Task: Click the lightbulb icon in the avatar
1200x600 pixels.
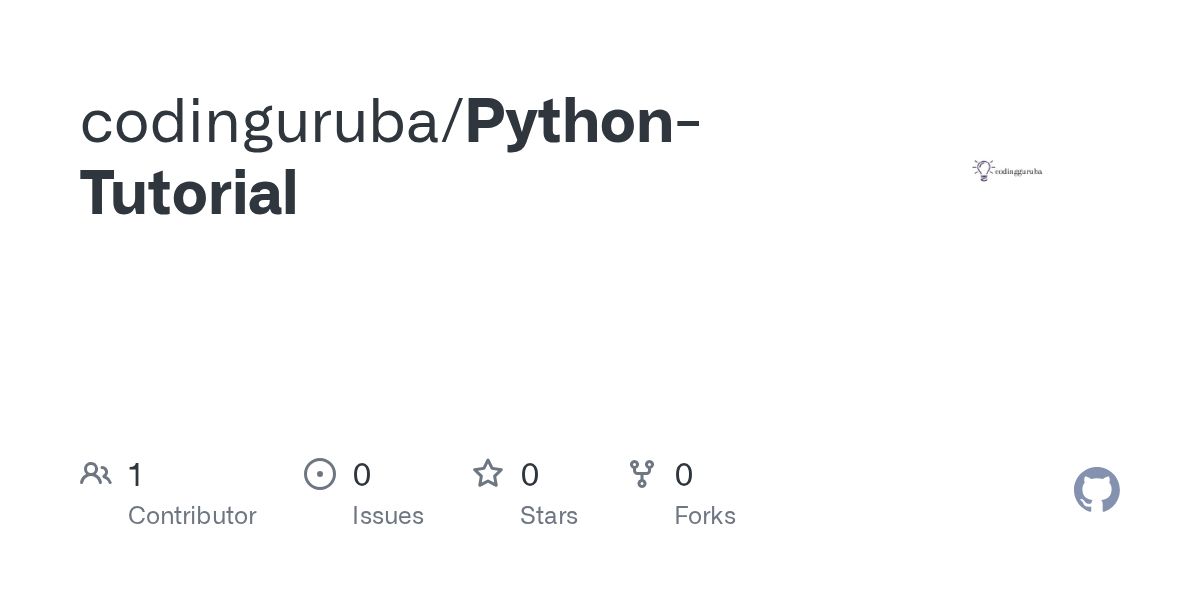Action: click(x=983, y=170)
